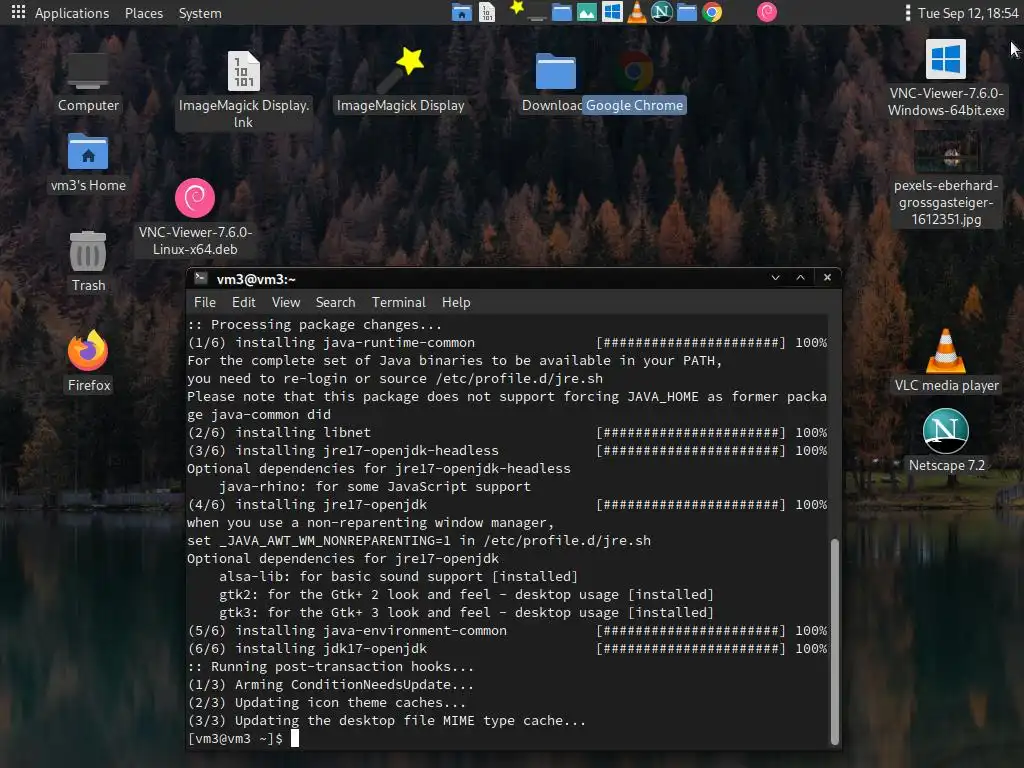Click the terminal title text vm3@vm3:~
This screenshot has width=1024, height=768.
(256, 280)
